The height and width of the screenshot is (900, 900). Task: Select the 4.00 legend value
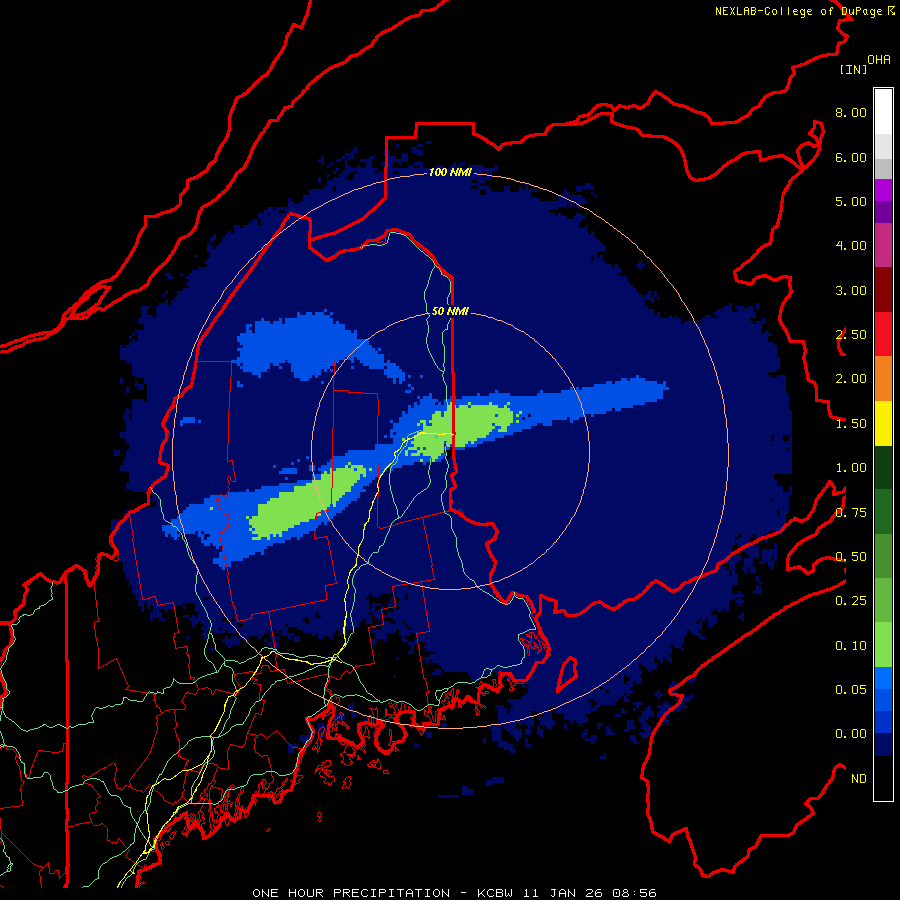[x=851, y=246]
